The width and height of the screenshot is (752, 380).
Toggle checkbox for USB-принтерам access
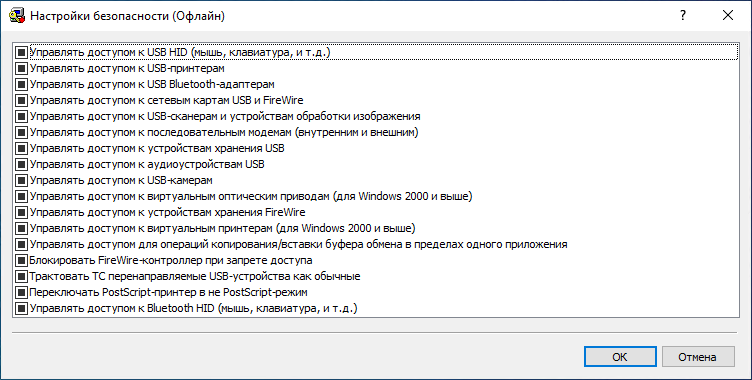coord(22,68)
